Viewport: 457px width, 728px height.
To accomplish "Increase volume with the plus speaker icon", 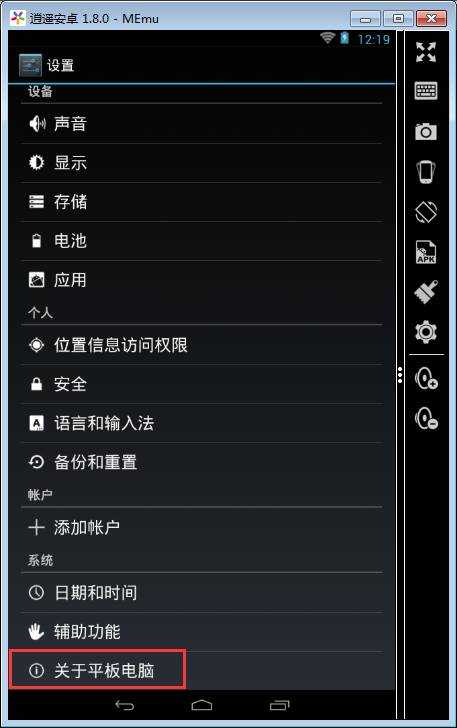I will pos(426,378).
